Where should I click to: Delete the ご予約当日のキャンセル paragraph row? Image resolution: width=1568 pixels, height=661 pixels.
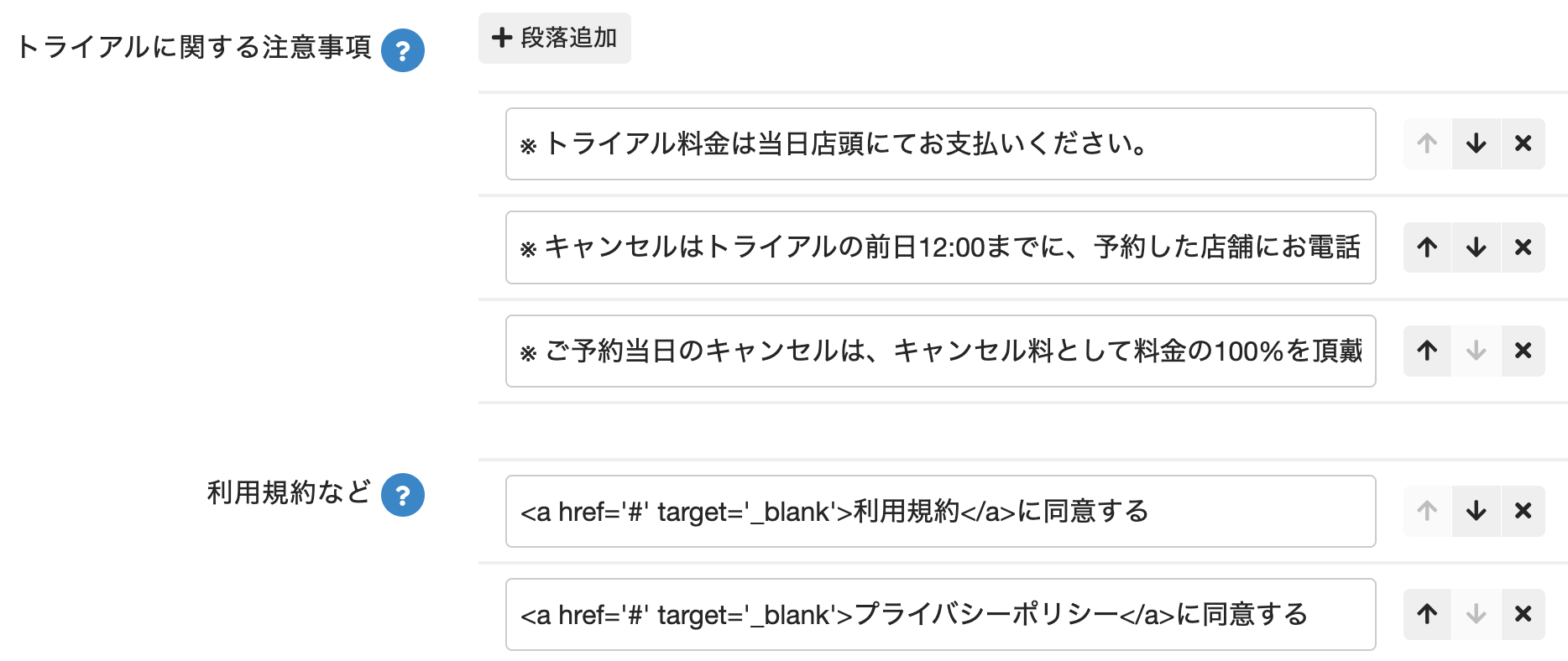tap(1523, 351)
